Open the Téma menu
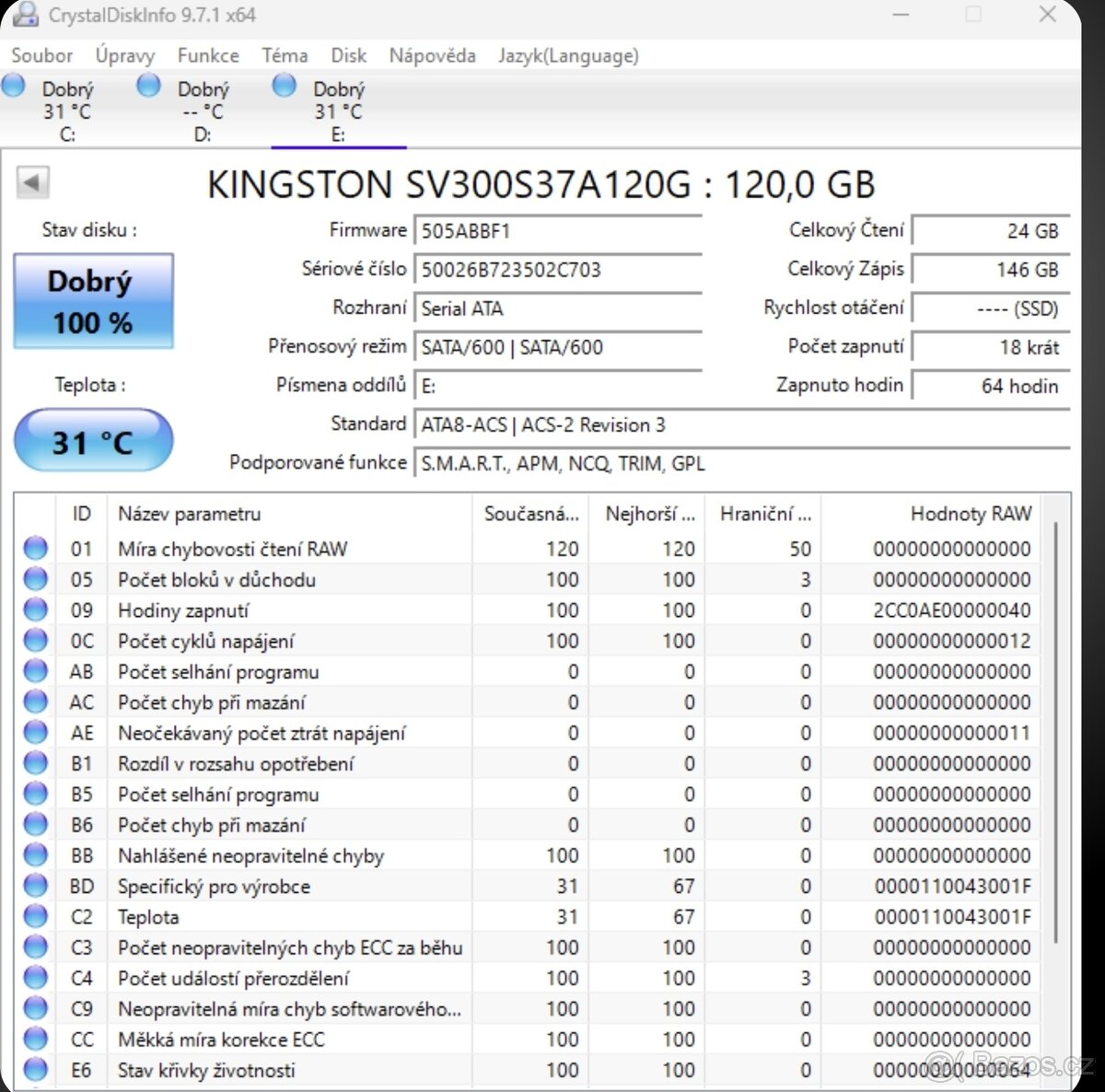This screenshot has width=1105, height=1092. [x=285, y=55]
